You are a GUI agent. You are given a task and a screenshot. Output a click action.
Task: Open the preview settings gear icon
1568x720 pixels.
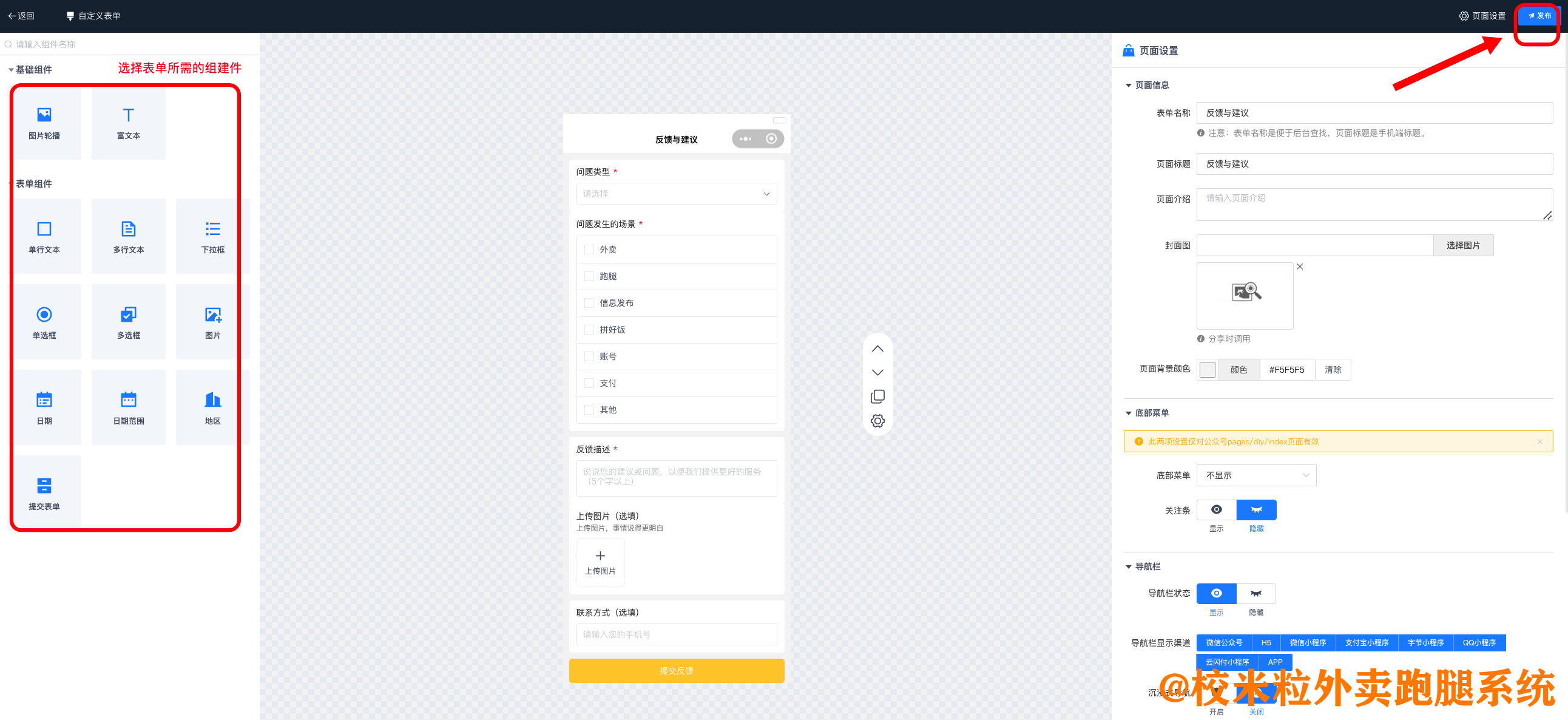[x=877, y=420]
